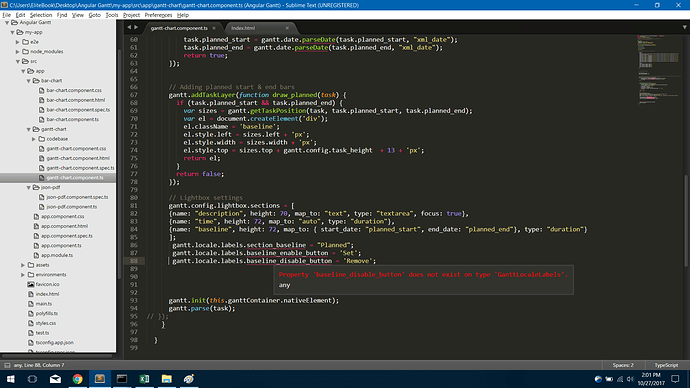Collapse the Angular Gantt root folder
Screen dimensions: 690x388
(7, 22)
